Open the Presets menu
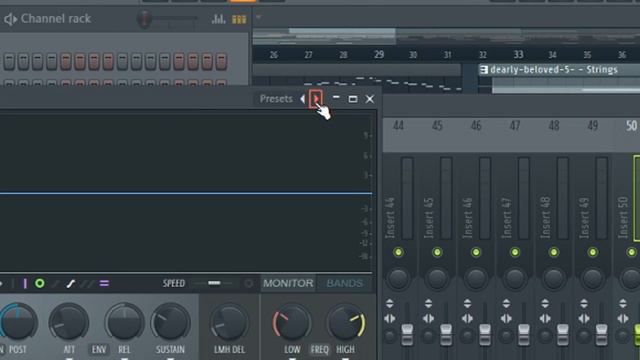 (x=276, y=99)
